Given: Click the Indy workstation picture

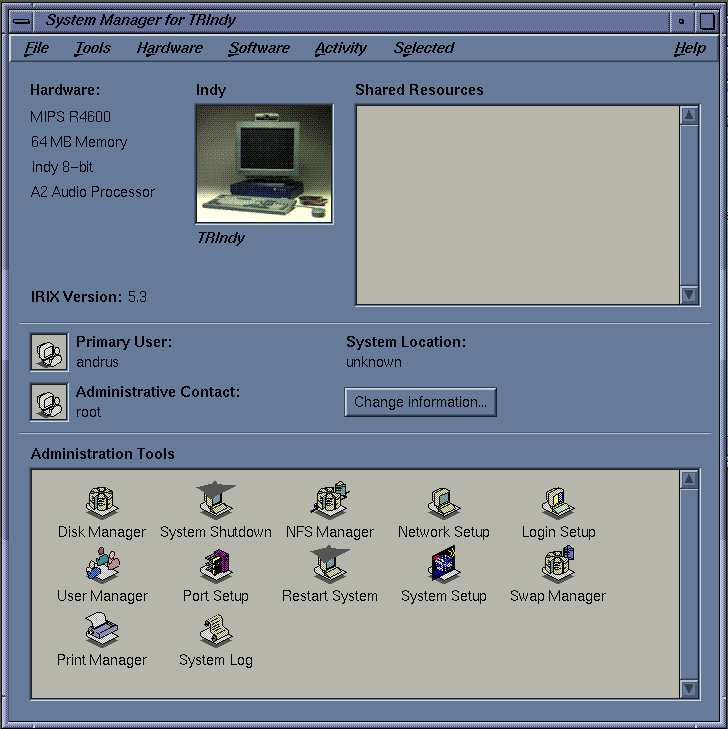Looking at the screenshot, I should (x=264, y=164).
